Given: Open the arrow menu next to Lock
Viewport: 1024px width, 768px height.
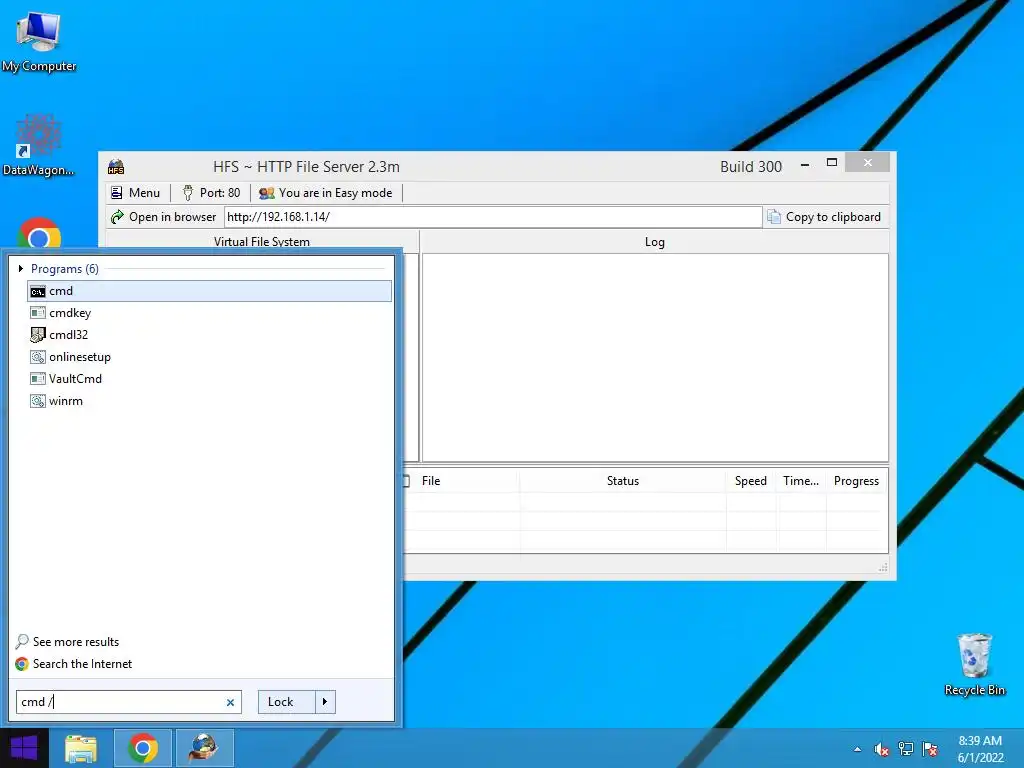Looking at the screenshot, I should (325, 702).
